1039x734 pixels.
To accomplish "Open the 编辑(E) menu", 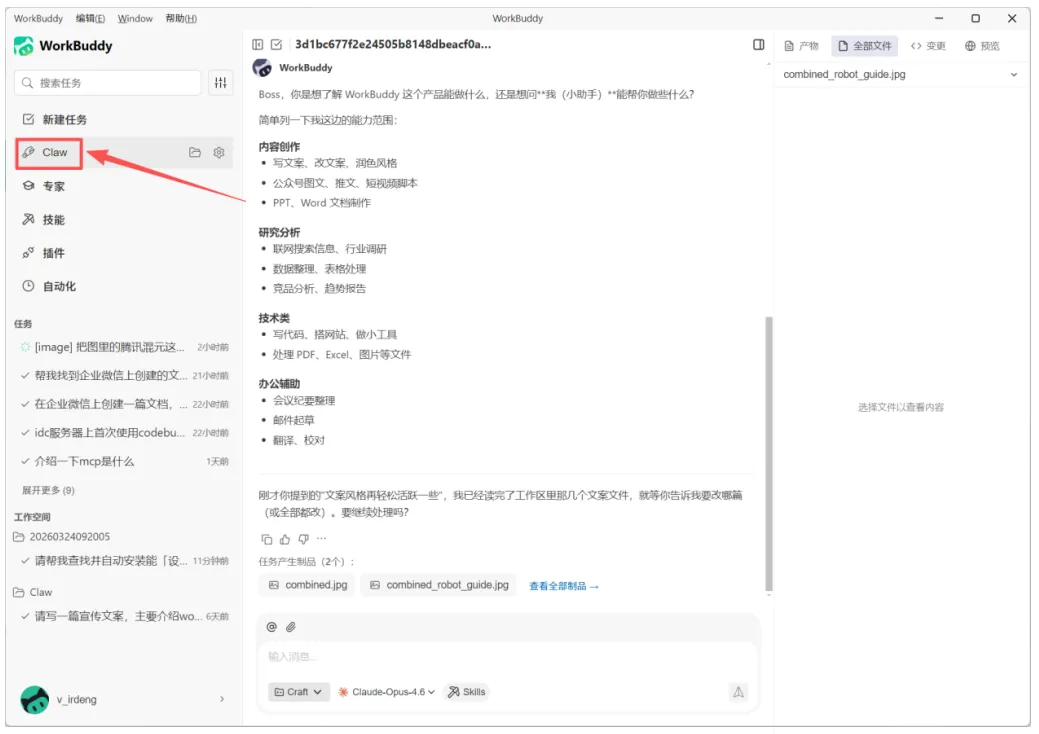I will tap(90, 19).
